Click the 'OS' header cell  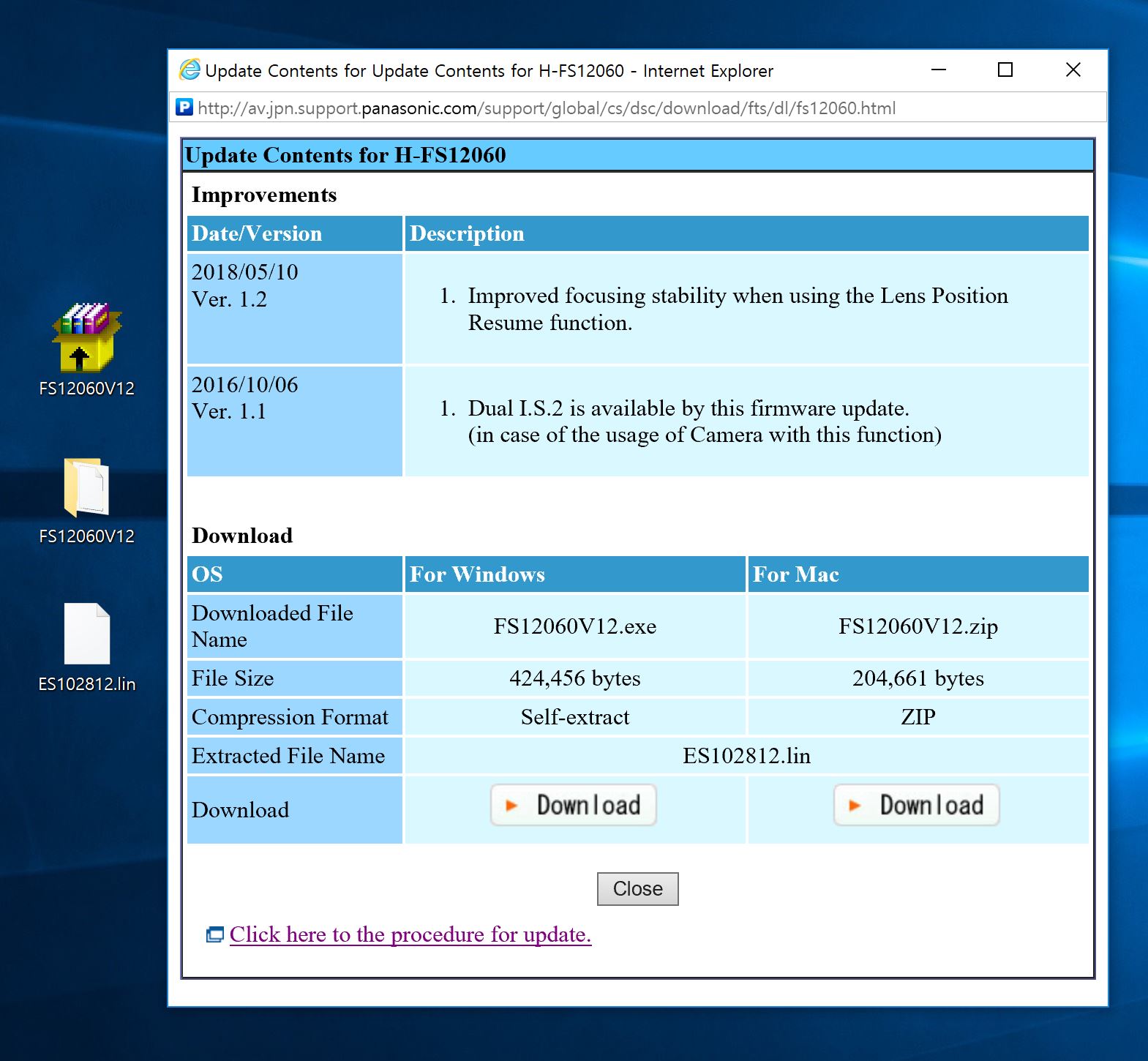tap(295, 574)
